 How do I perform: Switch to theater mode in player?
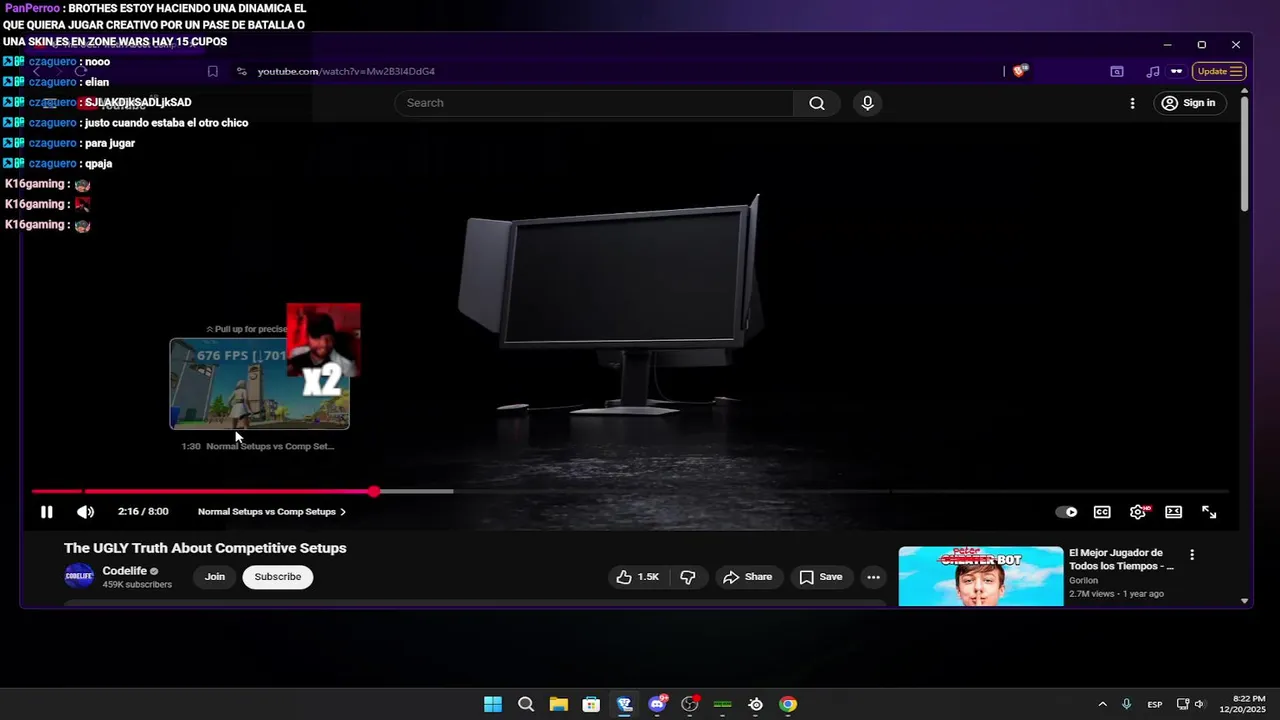coord(1174,512)
